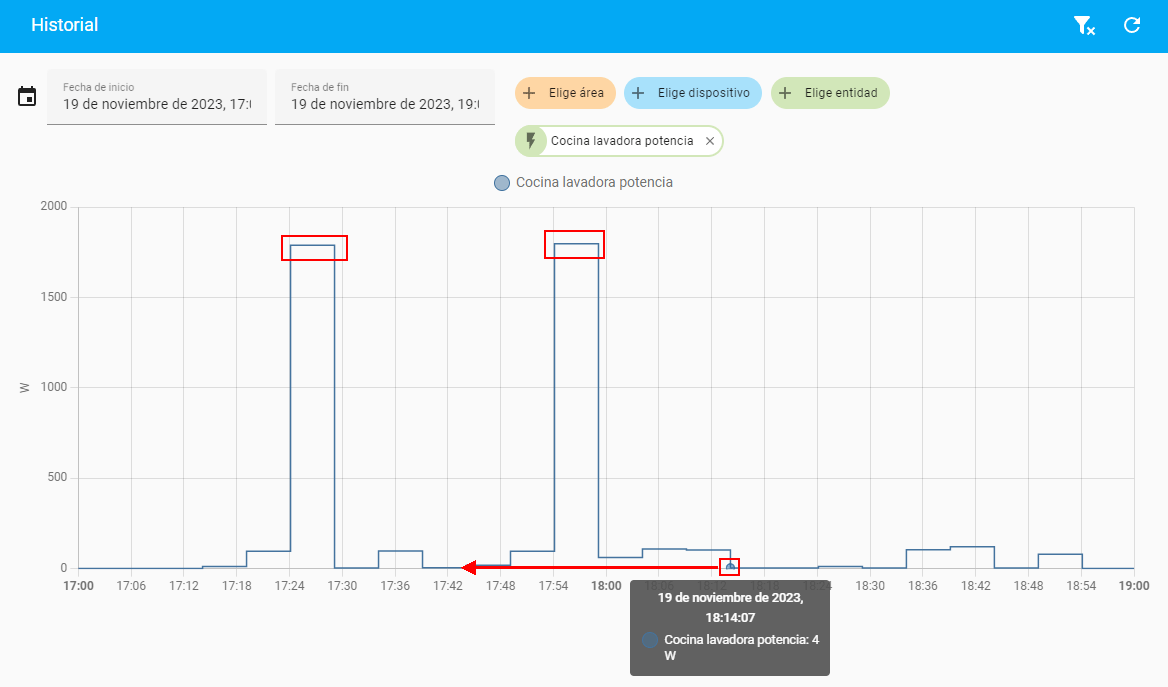Viewport: 1168px width, 687px height.
Task: Click plus icon on Elige dispositivo chip
Action: tap(638, 93)
